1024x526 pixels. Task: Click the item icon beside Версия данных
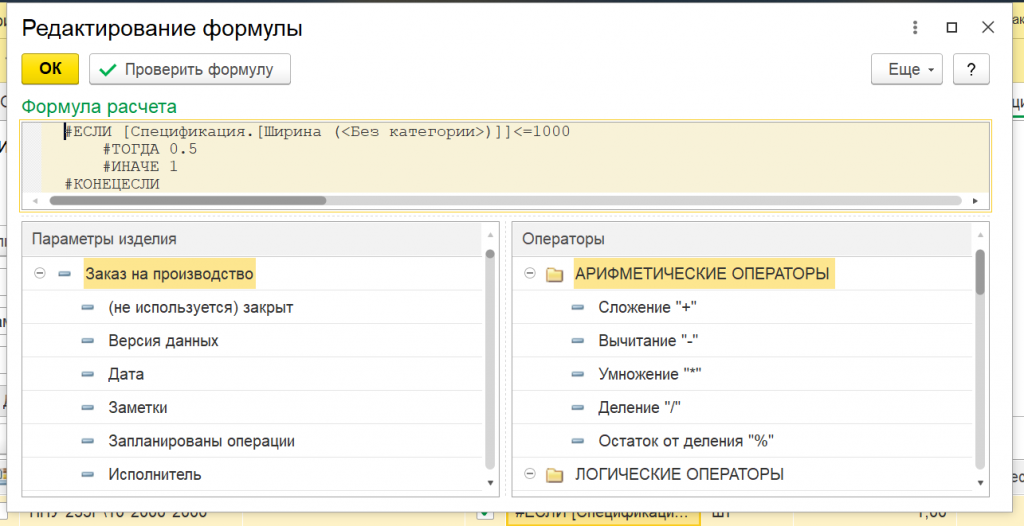pos(88,341)
